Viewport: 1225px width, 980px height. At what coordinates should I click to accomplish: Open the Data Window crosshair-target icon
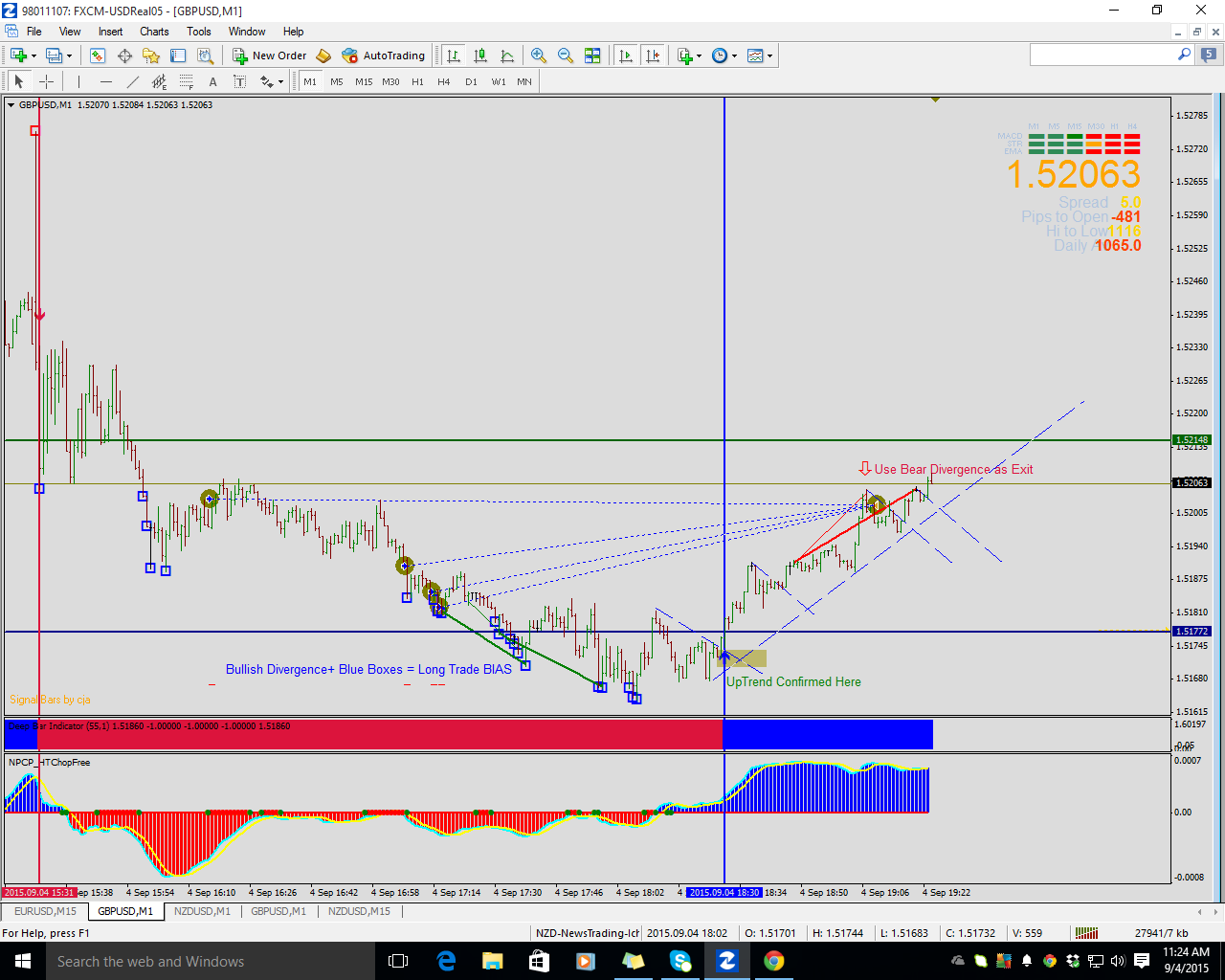click(x=124, y=56)
